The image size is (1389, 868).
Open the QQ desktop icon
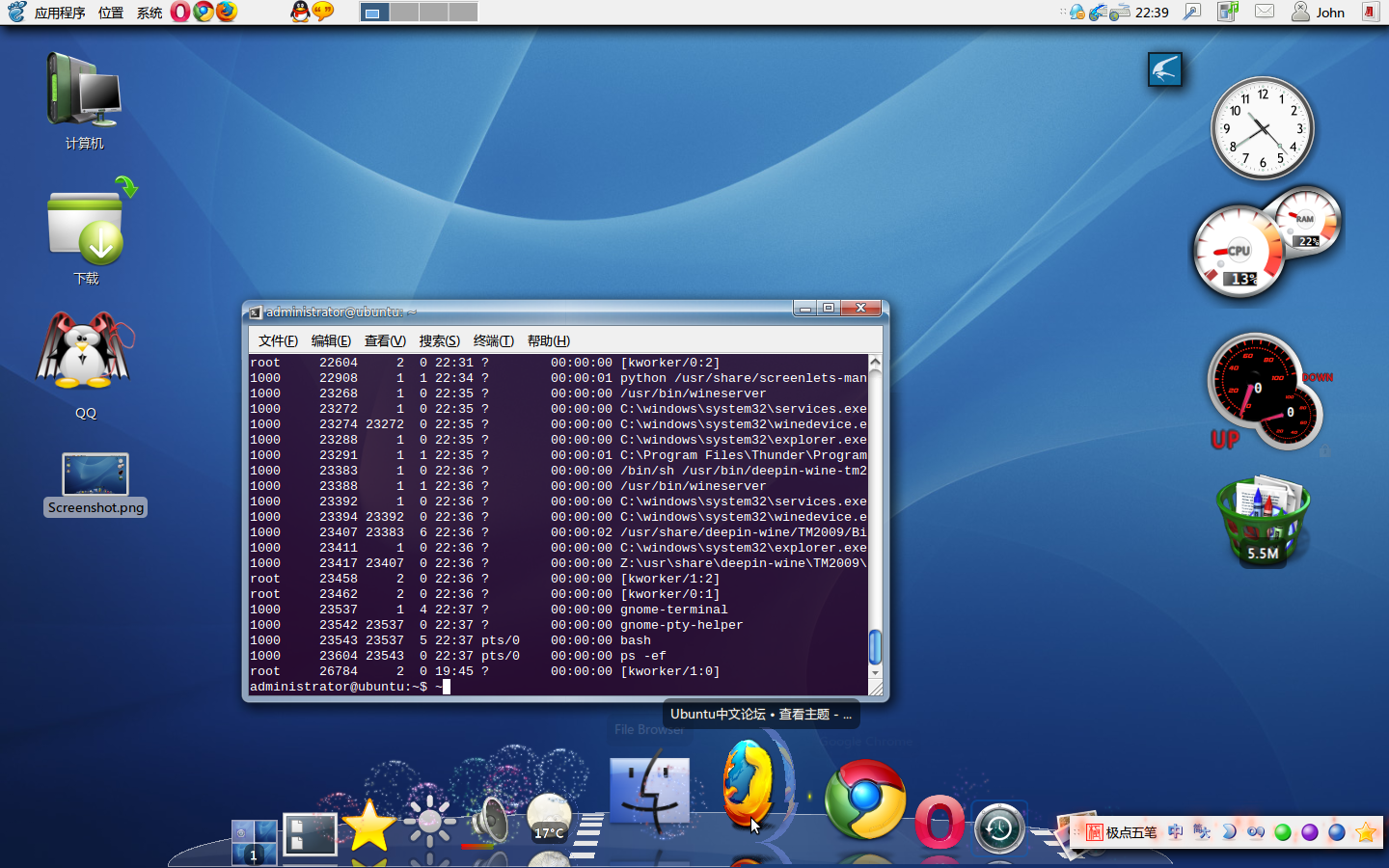pos(85,365)
